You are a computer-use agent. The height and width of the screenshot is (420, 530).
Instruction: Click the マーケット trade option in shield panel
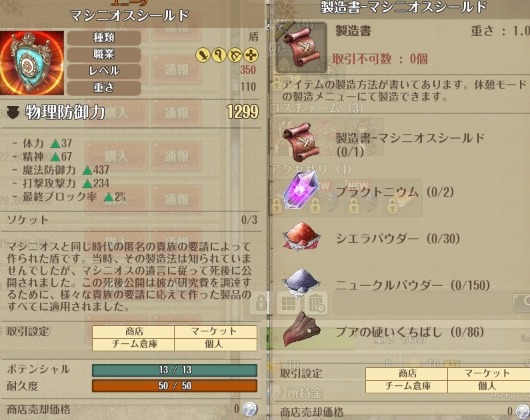tap(216, 331)
